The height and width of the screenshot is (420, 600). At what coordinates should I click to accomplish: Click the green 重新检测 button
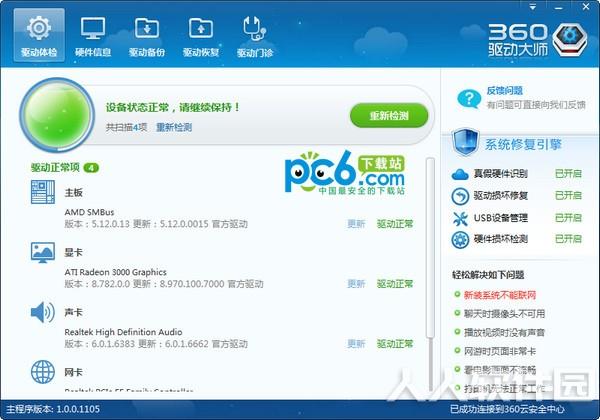(389, 116)
